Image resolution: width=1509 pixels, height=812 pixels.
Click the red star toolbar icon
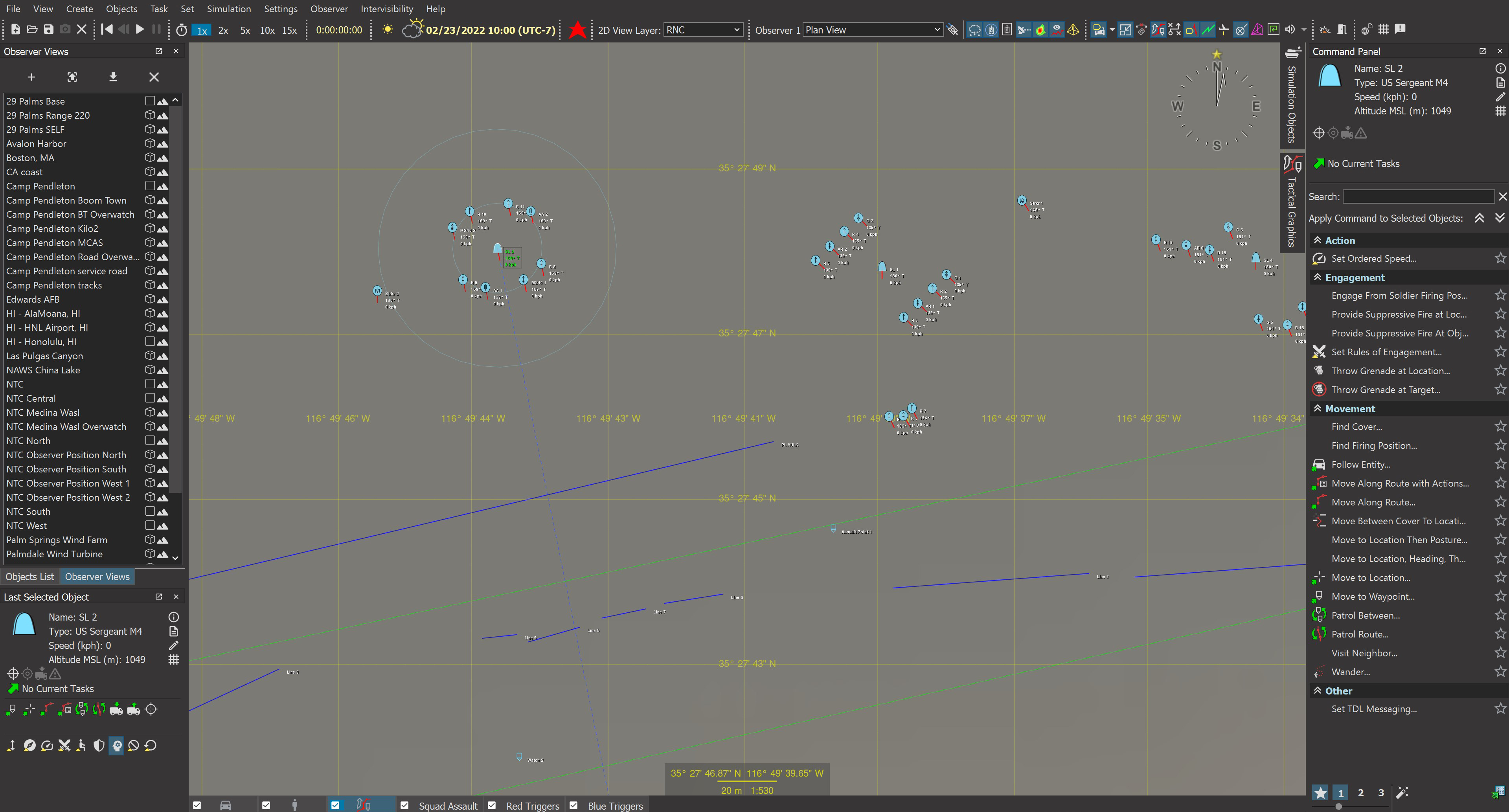577,30
